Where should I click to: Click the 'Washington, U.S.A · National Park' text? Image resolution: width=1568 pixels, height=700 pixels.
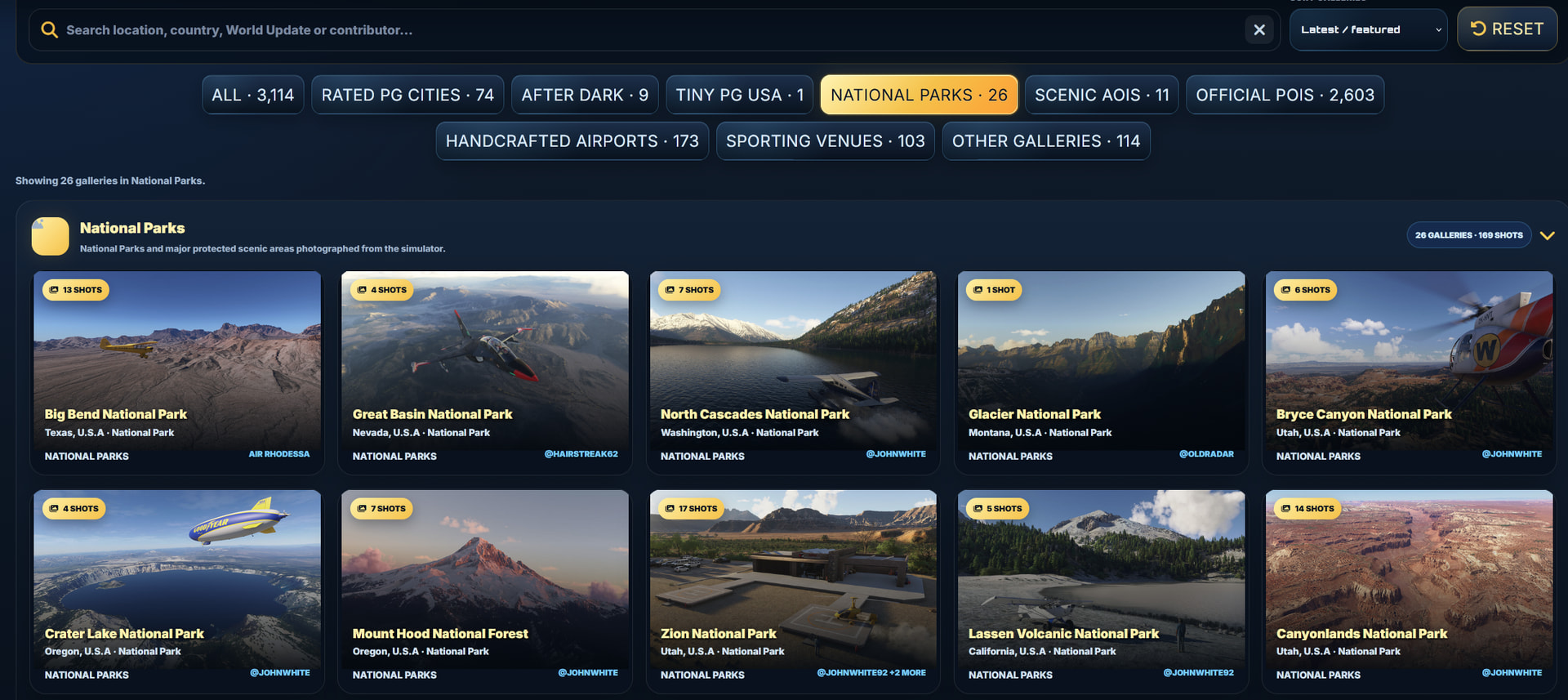coord(740,433)
